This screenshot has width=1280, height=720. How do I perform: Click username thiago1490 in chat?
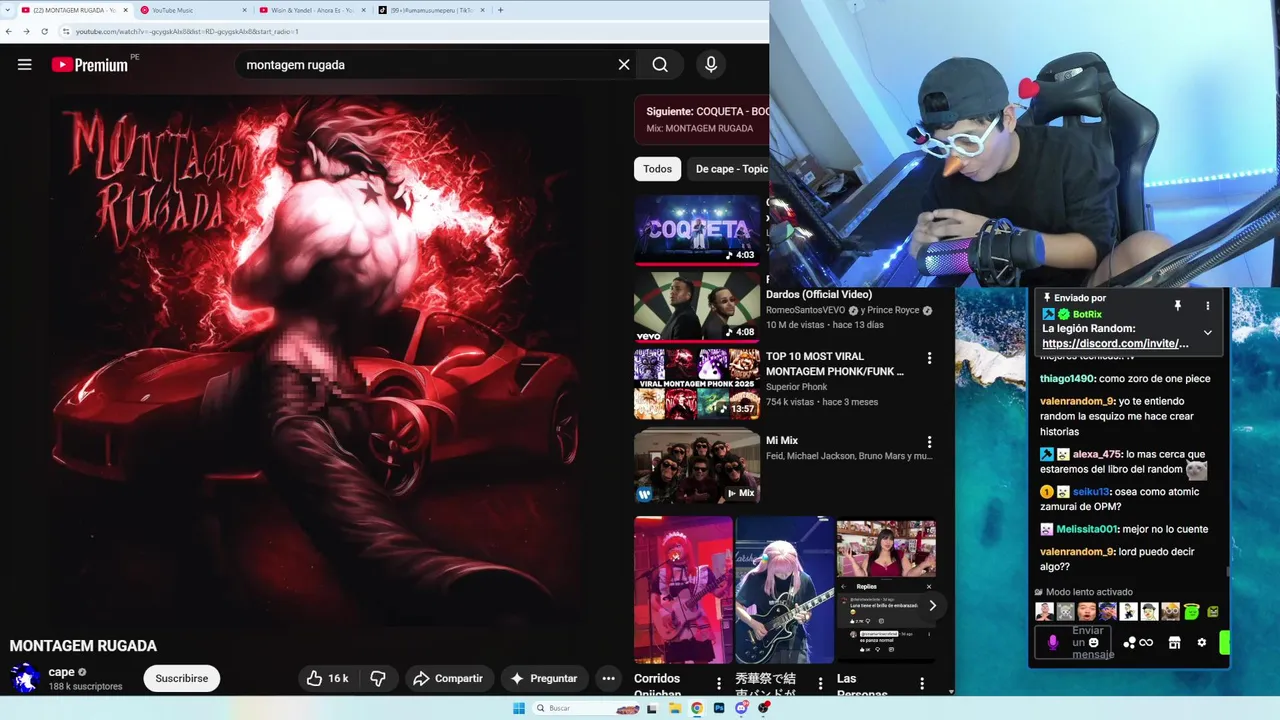tap(1068, 379)
